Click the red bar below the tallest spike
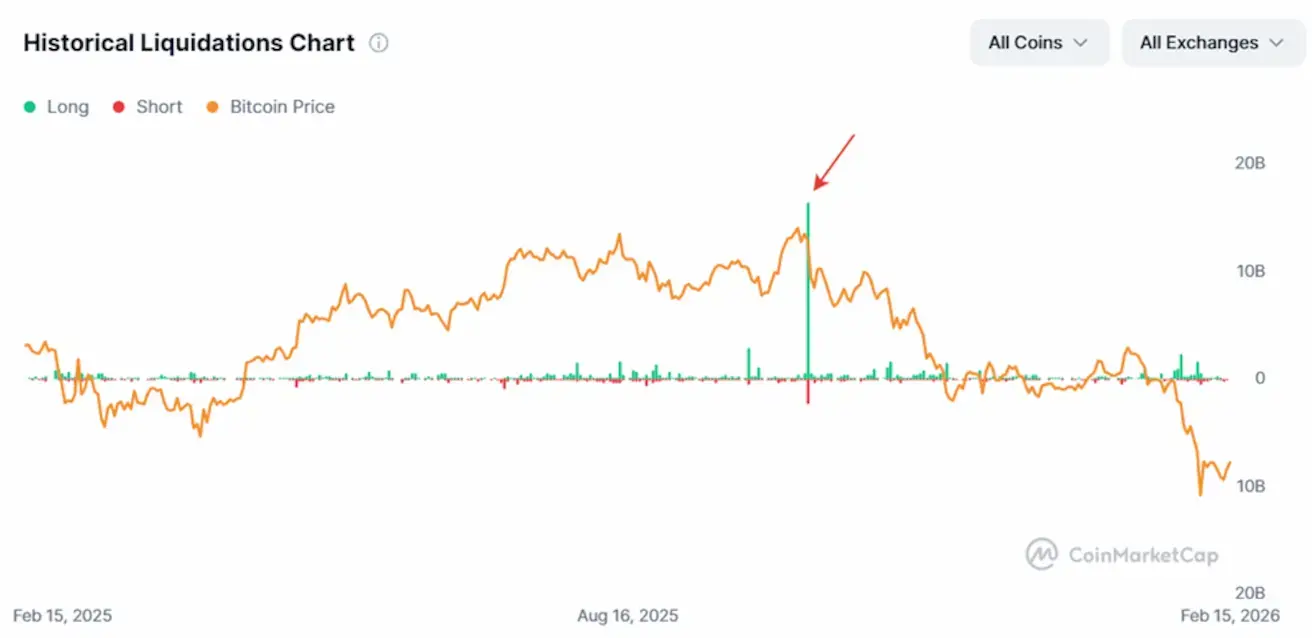 coord(808,391)
